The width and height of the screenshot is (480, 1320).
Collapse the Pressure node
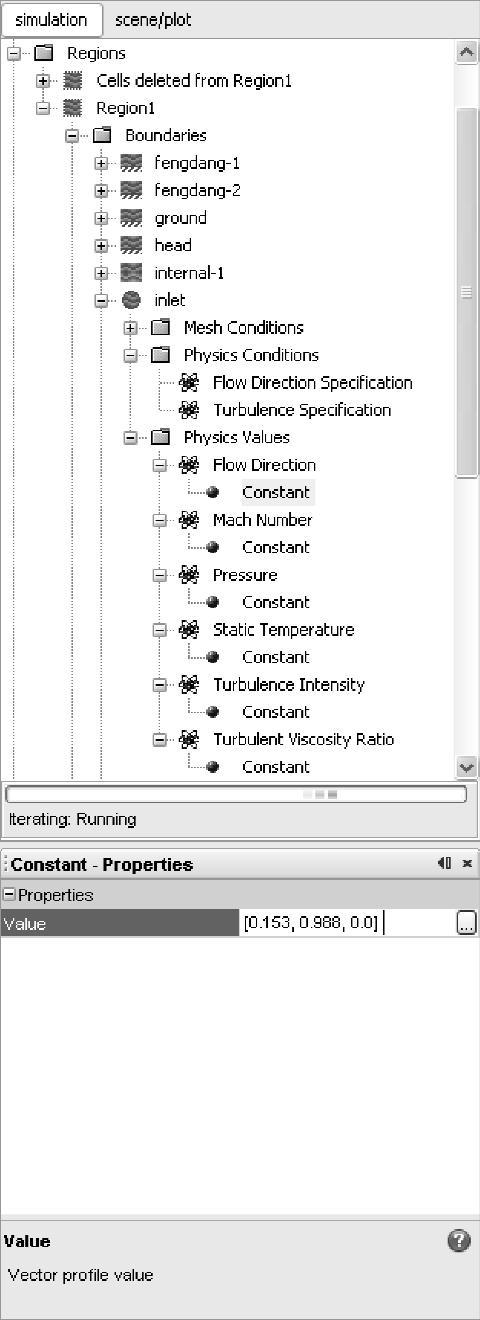pos(160,575)
